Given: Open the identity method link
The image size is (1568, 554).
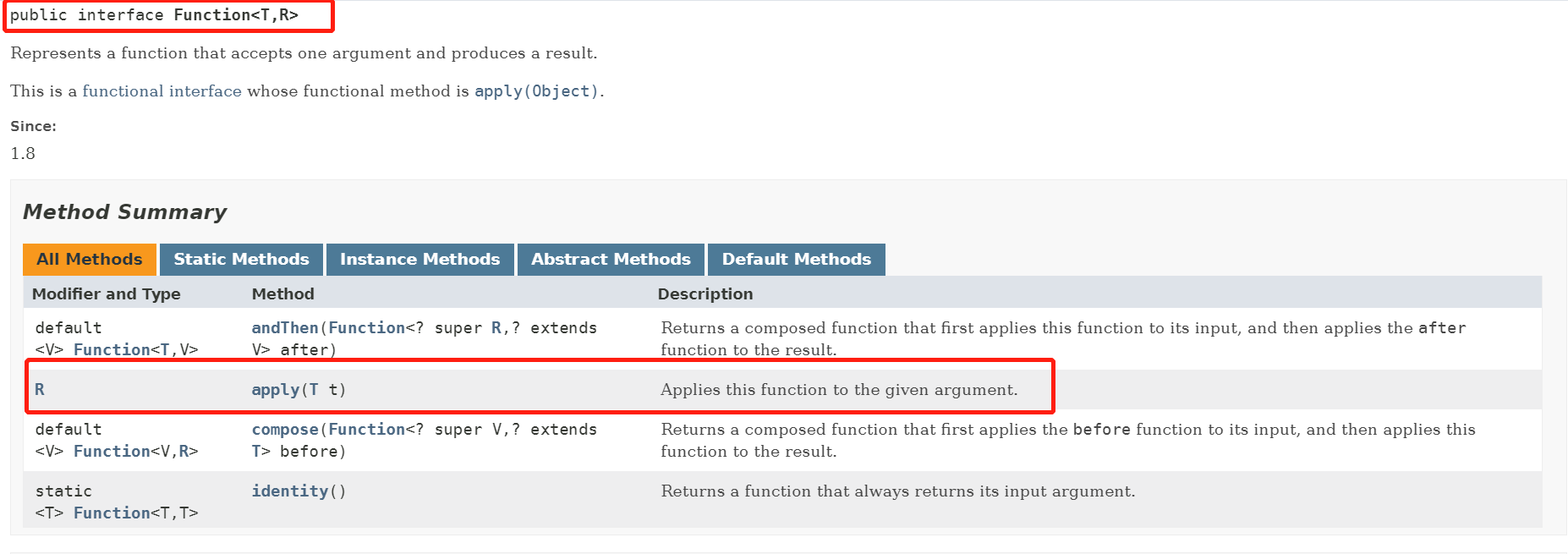Looking at the screenshot, I should click(x=289, y=491).
